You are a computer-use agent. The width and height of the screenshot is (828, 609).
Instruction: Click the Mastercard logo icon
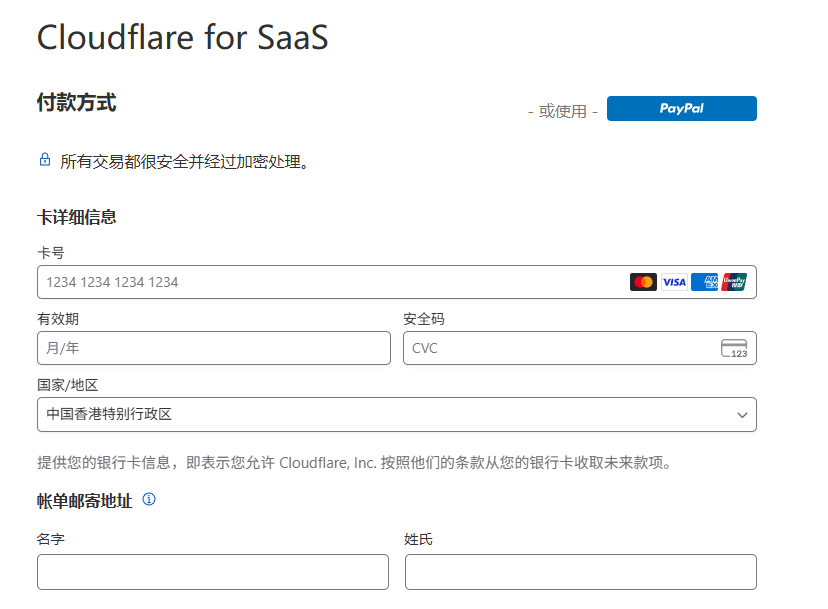643,282
